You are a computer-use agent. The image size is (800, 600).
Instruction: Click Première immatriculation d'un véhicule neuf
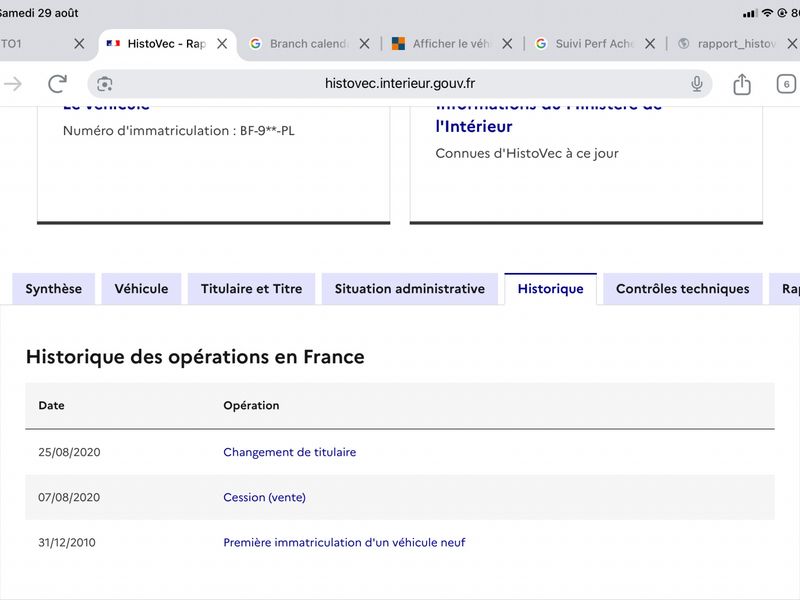coord(344,542)
